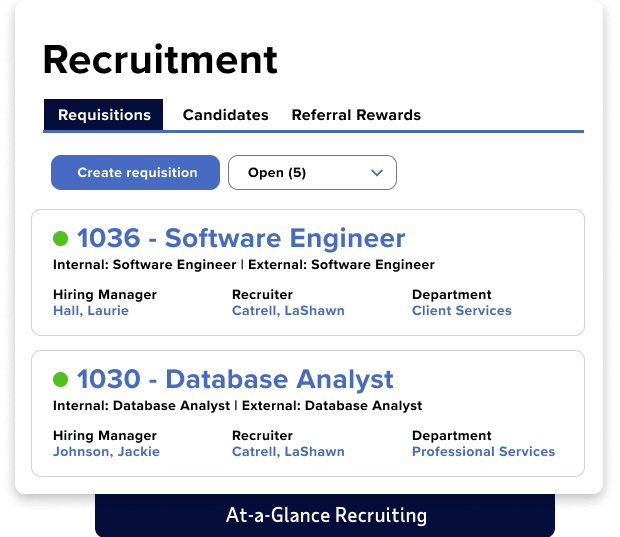Click green status dot for Database Analyst
This screenshot has height=537, width=620.
(x=61, y=380)
